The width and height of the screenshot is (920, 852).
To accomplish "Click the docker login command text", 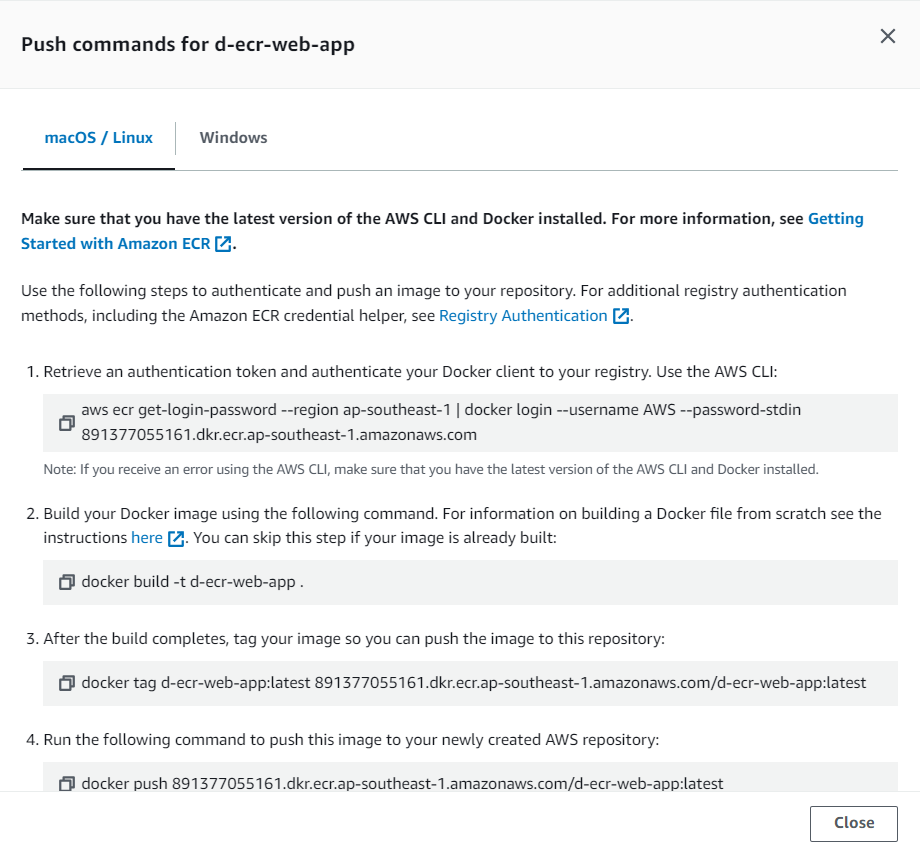I will [441, 422].
